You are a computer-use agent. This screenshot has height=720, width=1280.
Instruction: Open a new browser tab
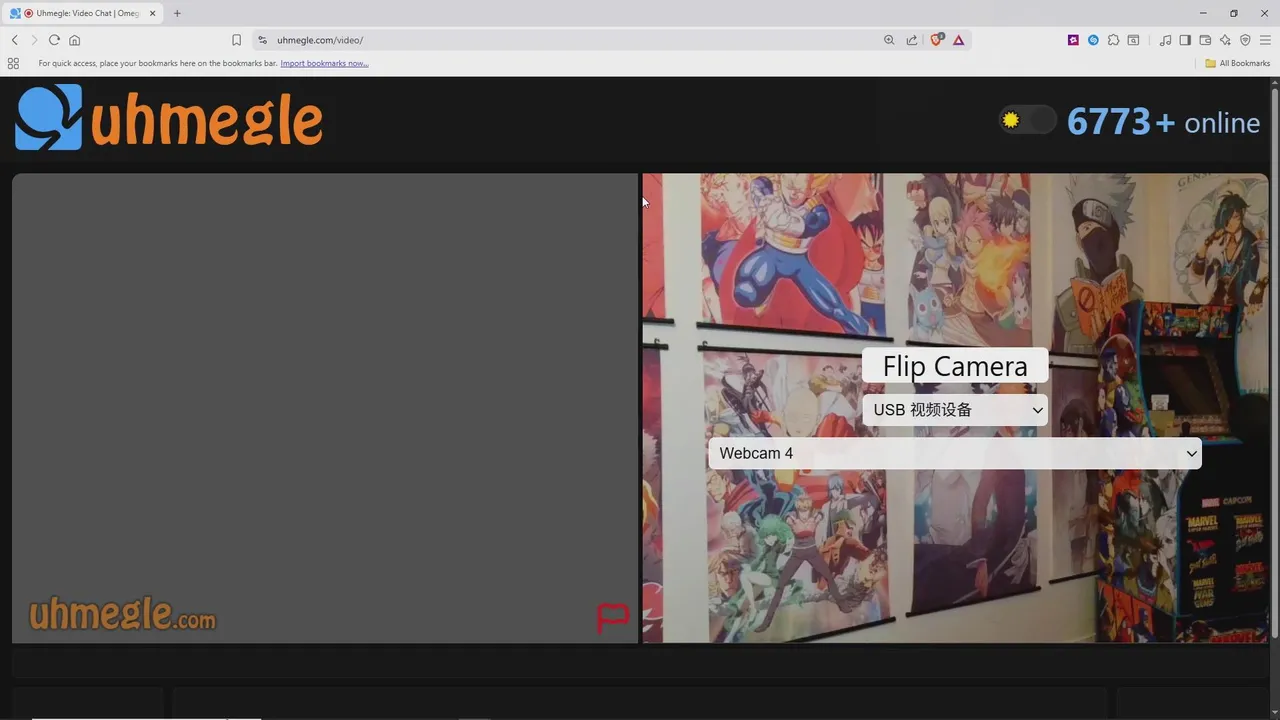[x=177, y=13]
